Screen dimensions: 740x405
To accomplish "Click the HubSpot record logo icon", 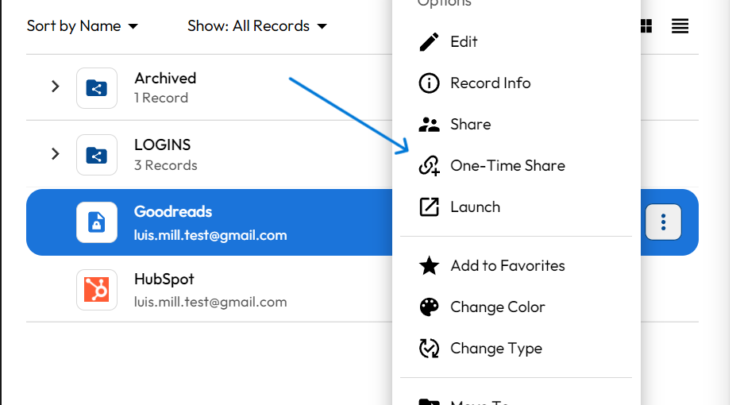I will point(97,290).
